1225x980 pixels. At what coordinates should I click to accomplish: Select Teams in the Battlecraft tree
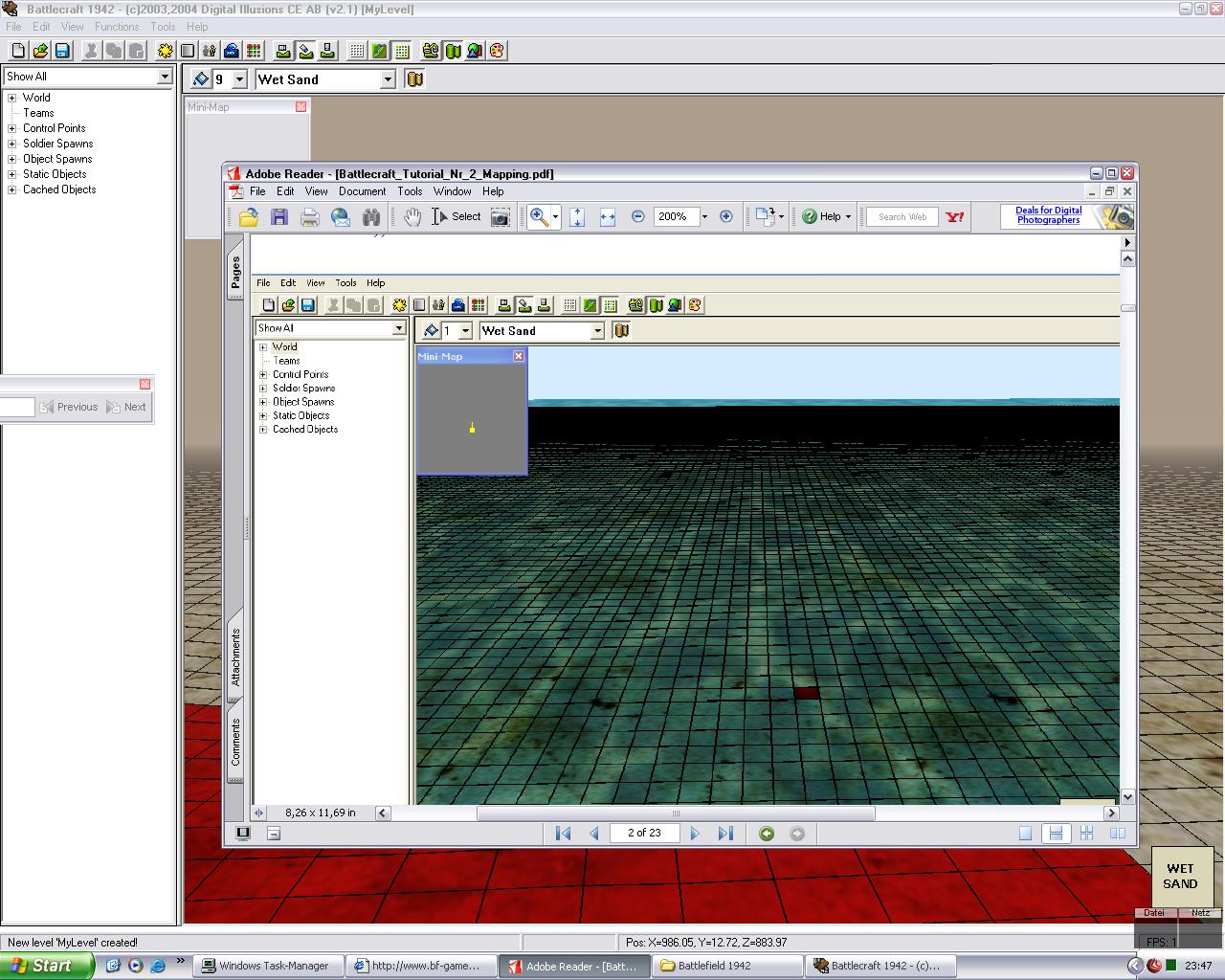(x=38, y=113)
